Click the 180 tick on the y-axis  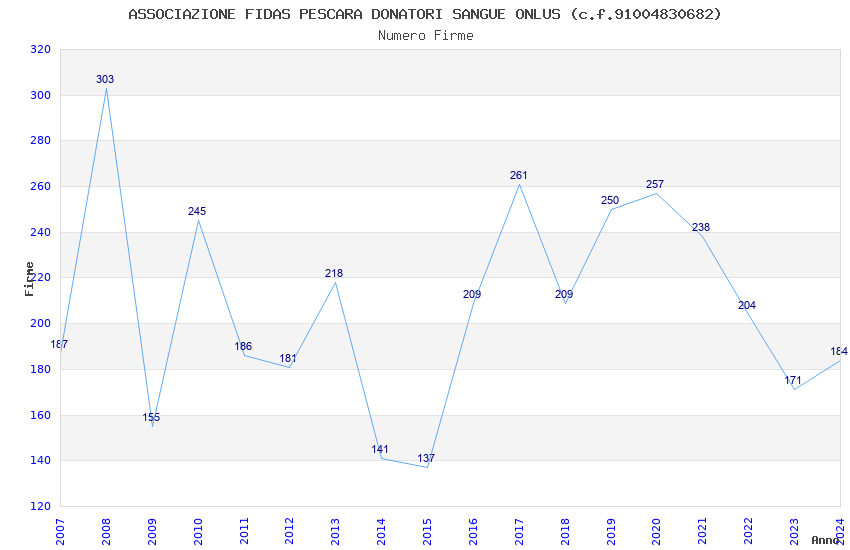(41, 369)
